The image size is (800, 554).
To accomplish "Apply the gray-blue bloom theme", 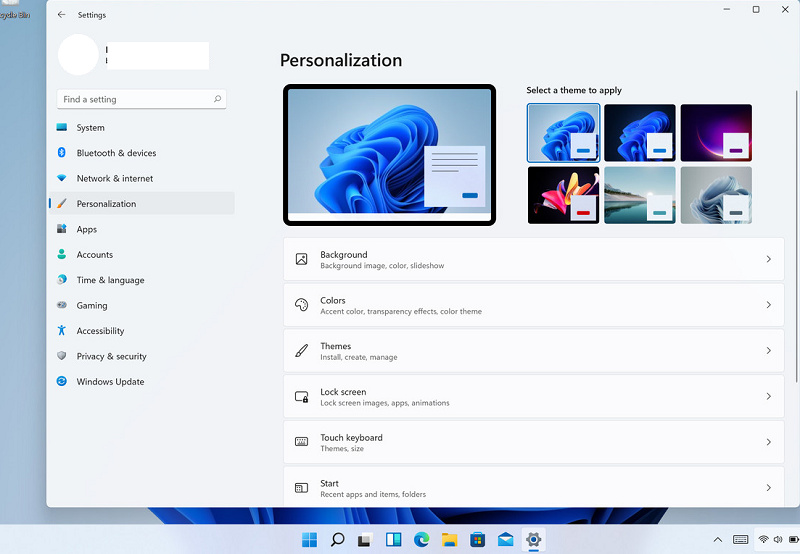I will (x=716, y=195).
